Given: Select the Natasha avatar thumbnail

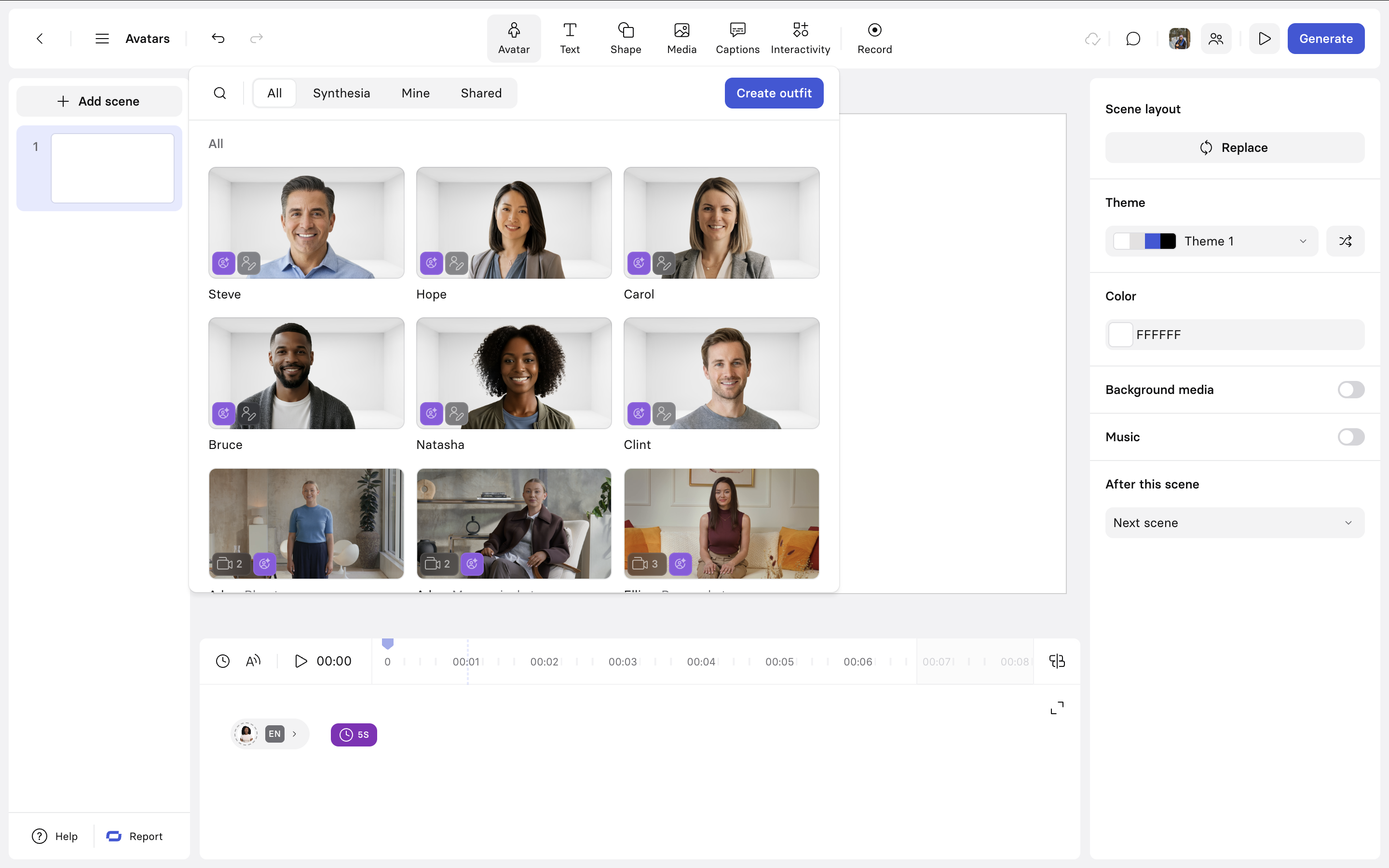Looking at the screenshot, I should point(514,373).
